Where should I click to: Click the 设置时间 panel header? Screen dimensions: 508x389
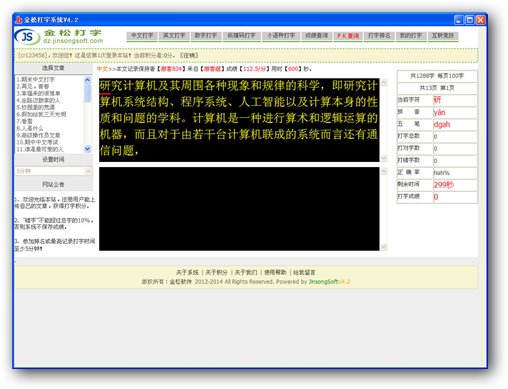point(53,160)
